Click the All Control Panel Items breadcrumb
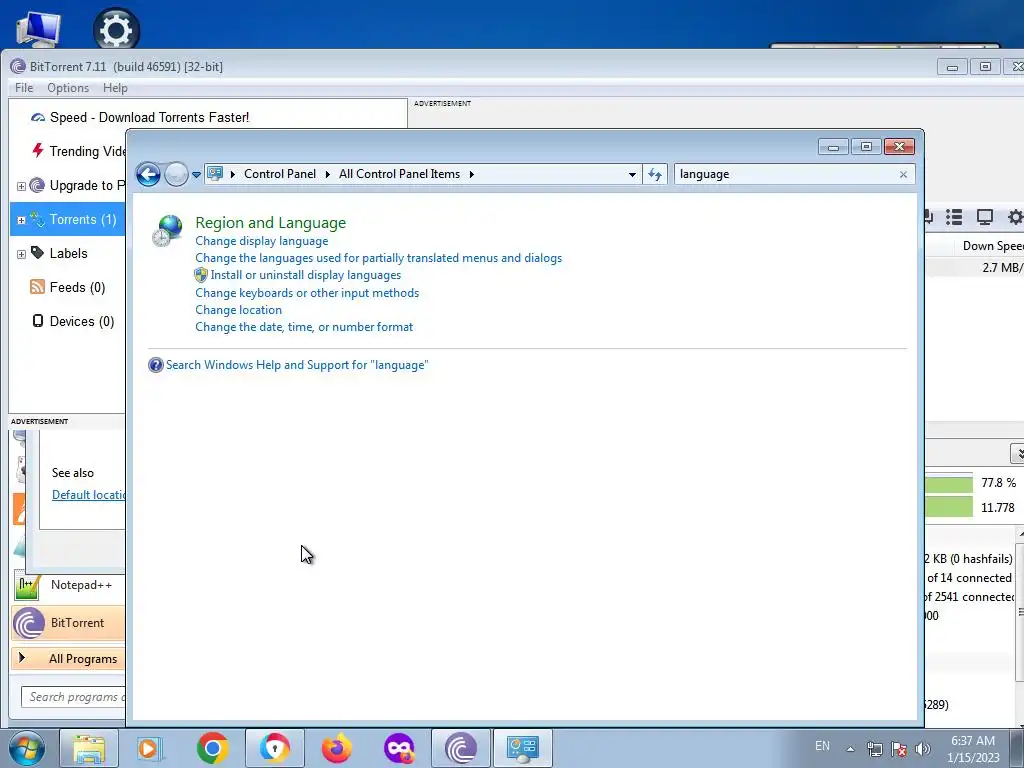The image size is (1024, 768). 399,174
